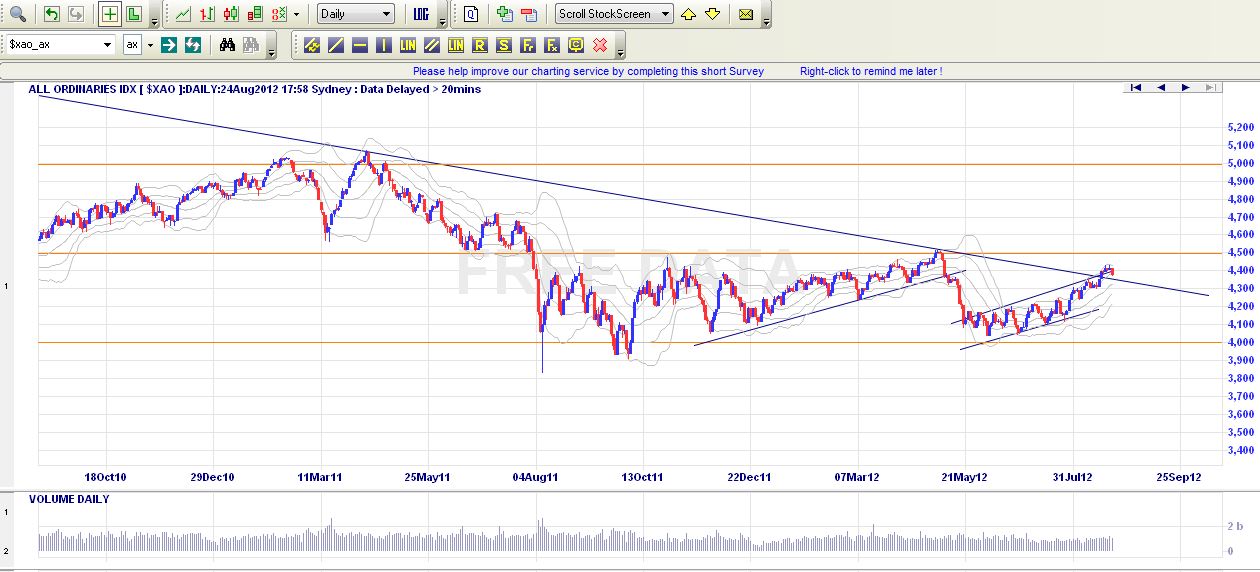The height and width of the screenshot is (572, 1260).
Task: Open the Daily period dropdown
Action: [356, 14]
